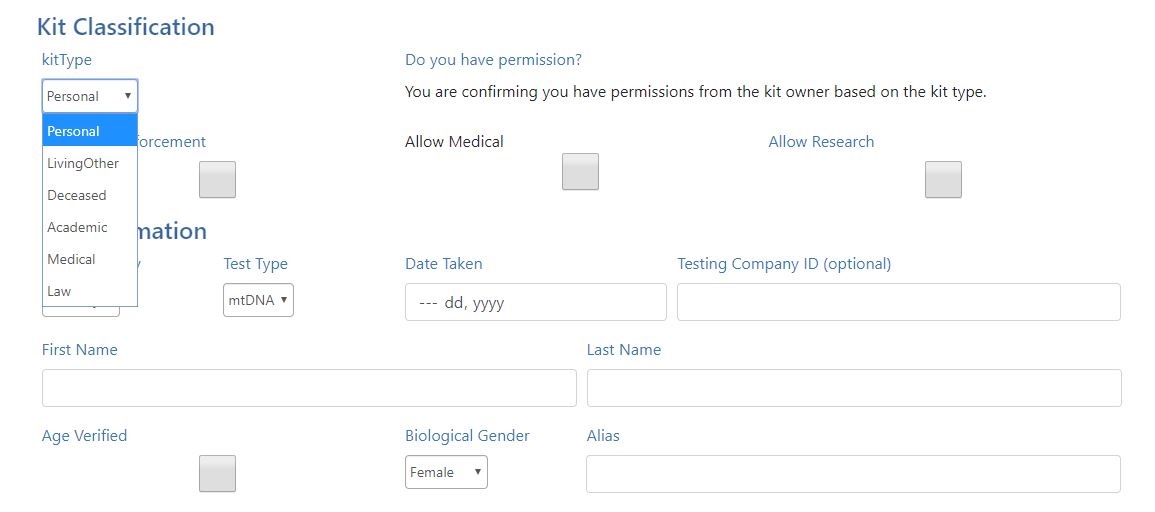Focus the Alias input field
1155x512 pixels.
point(852,474)
